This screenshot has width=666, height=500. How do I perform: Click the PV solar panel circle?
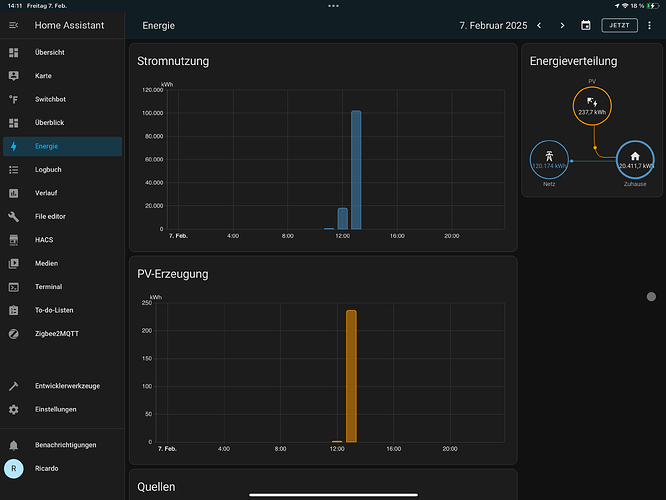coord(592,106)
